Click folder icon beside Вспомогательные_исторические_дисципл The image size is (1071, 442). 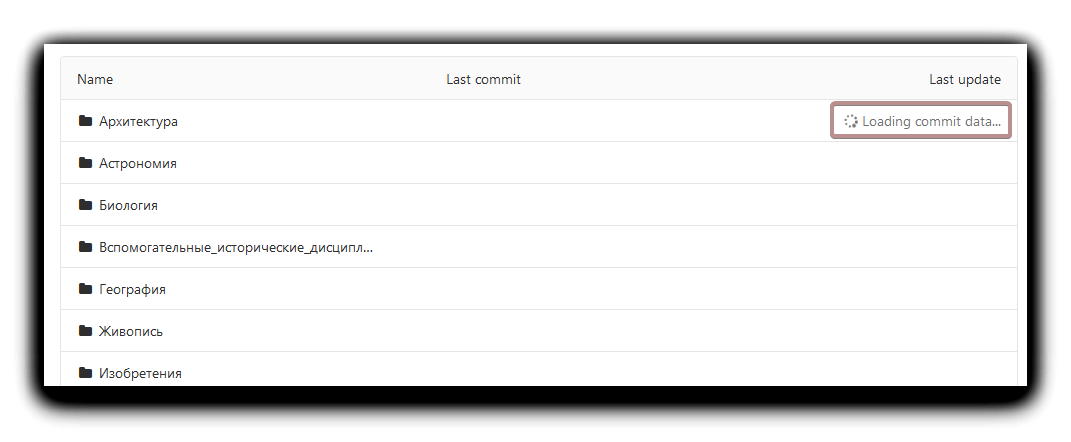pyautogui.click(x=85, y=247)
